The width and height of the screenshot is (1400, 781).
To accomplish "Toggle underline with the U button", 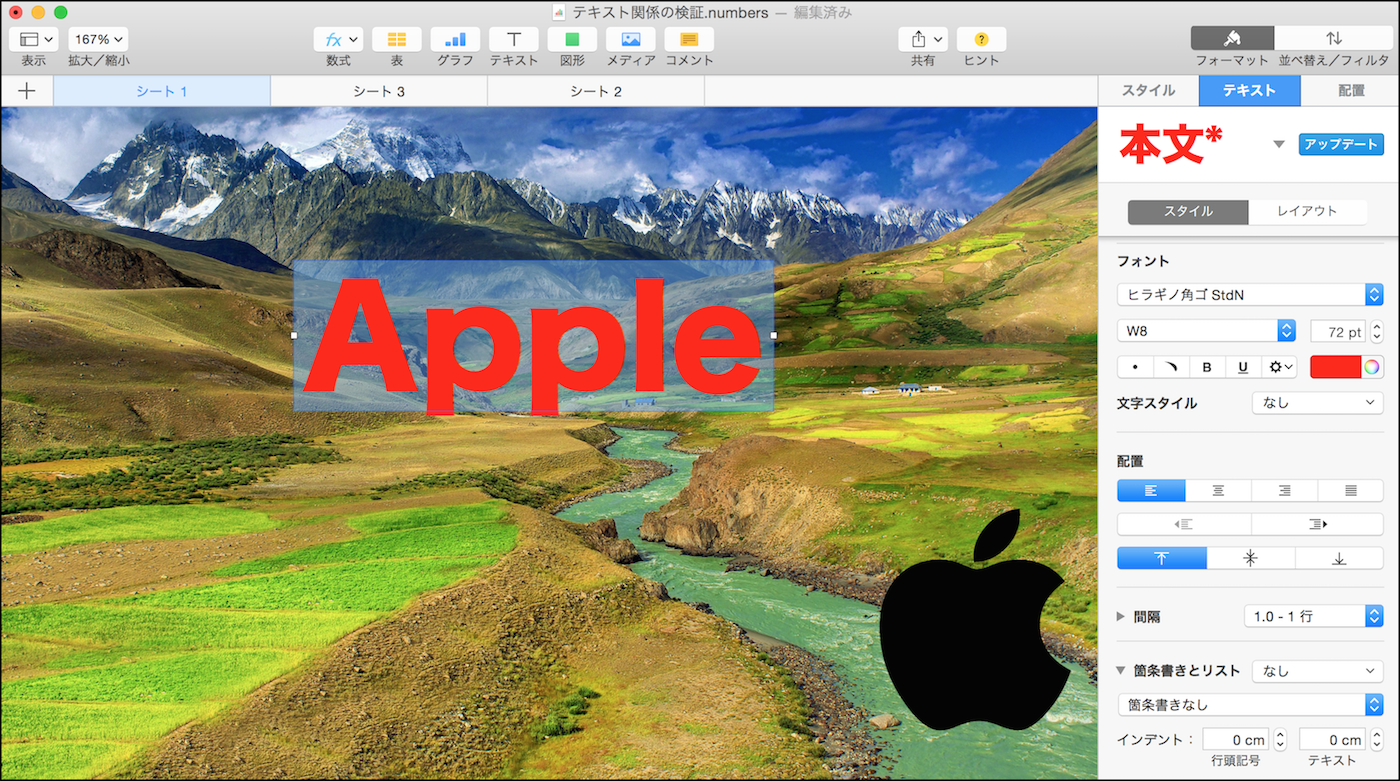I will click(x=1243, y=367).
